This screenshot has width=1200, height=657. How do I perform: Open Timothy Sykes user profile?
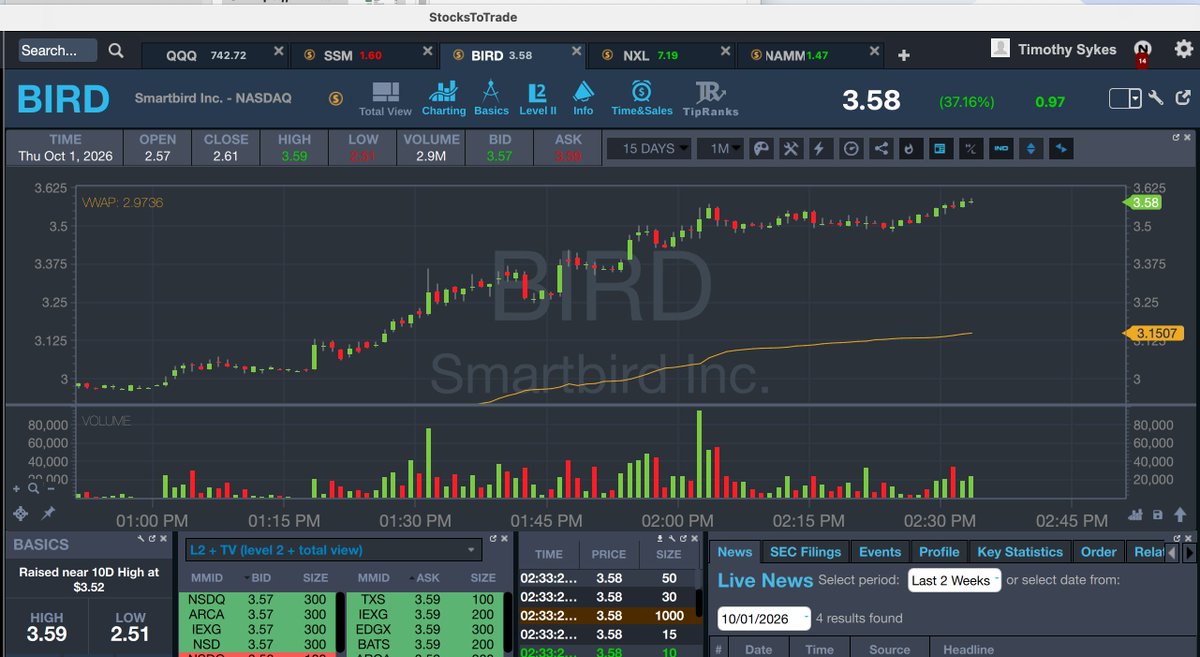click(x=1053, y=49)
